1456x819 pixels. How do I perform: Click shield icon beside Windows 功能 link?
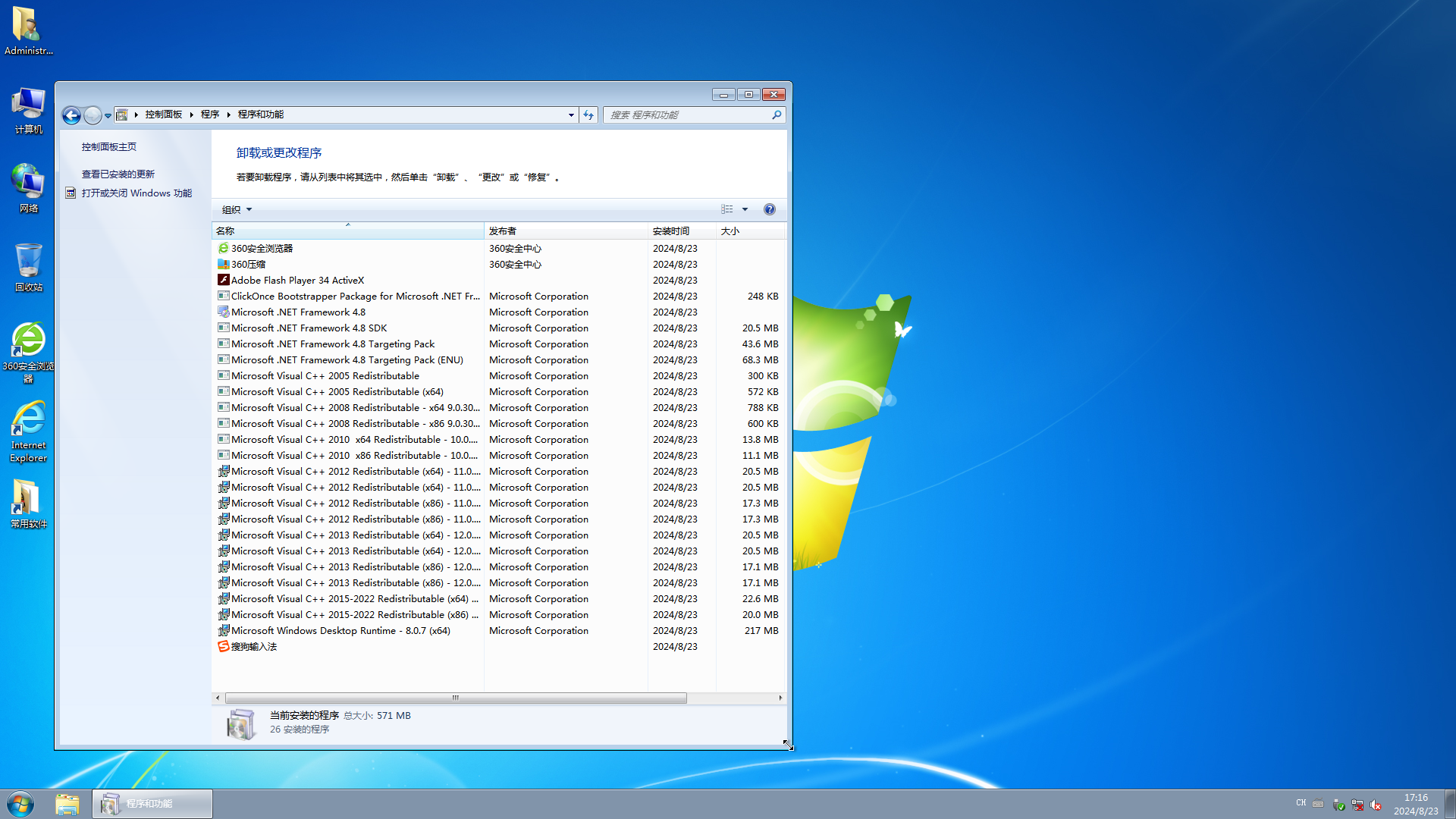71,193
